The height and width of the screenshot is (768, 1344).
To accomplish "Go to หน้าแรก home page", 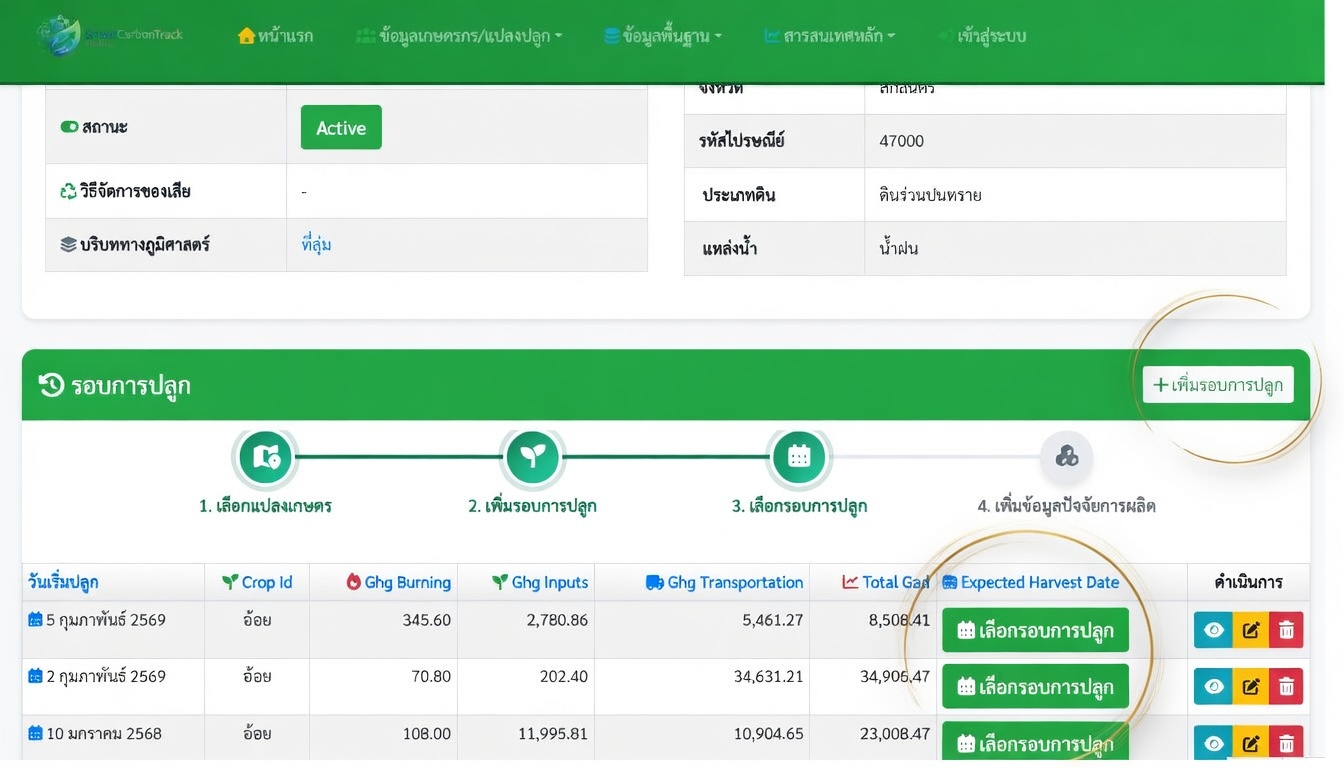I will point(275,36).
